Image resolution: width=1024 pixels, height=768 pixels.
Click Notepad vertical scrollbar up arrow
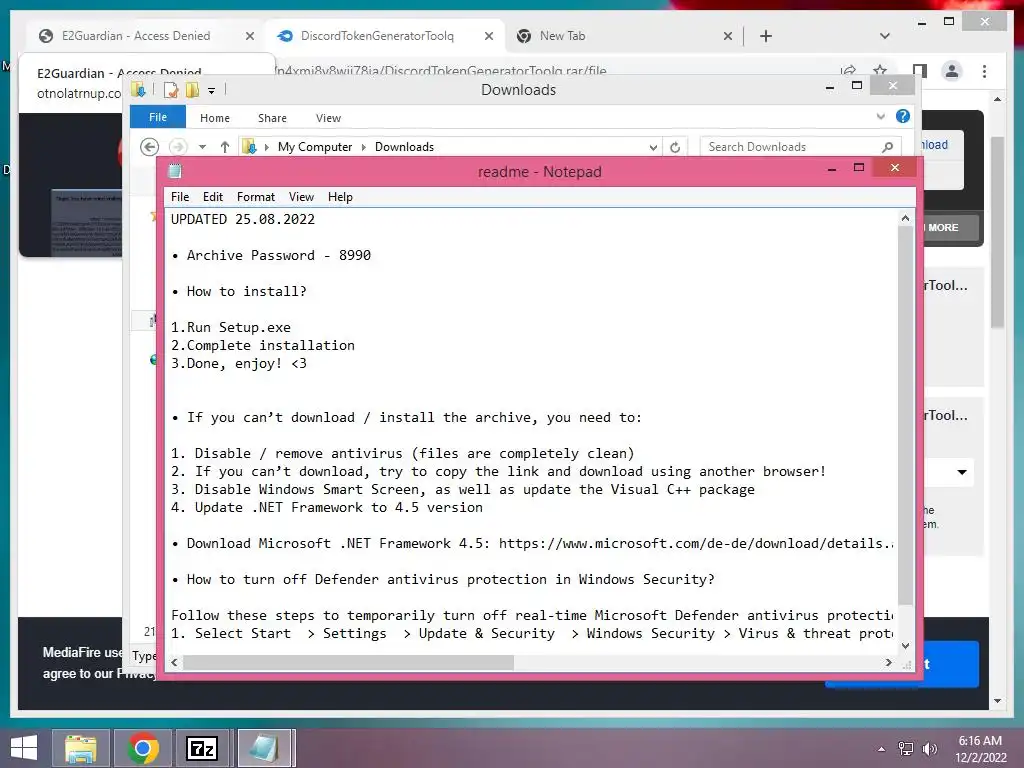[x=905, y=218]
